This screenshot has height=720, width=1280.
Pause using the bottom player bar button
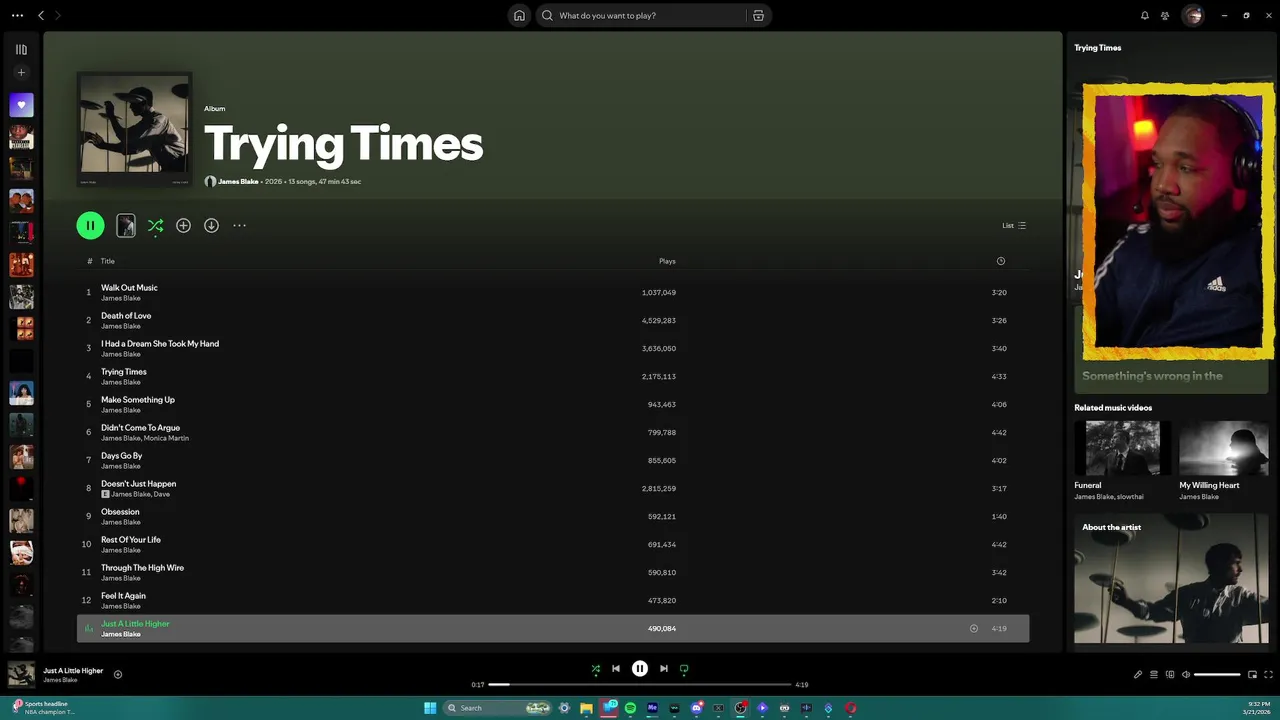[640, 669]
